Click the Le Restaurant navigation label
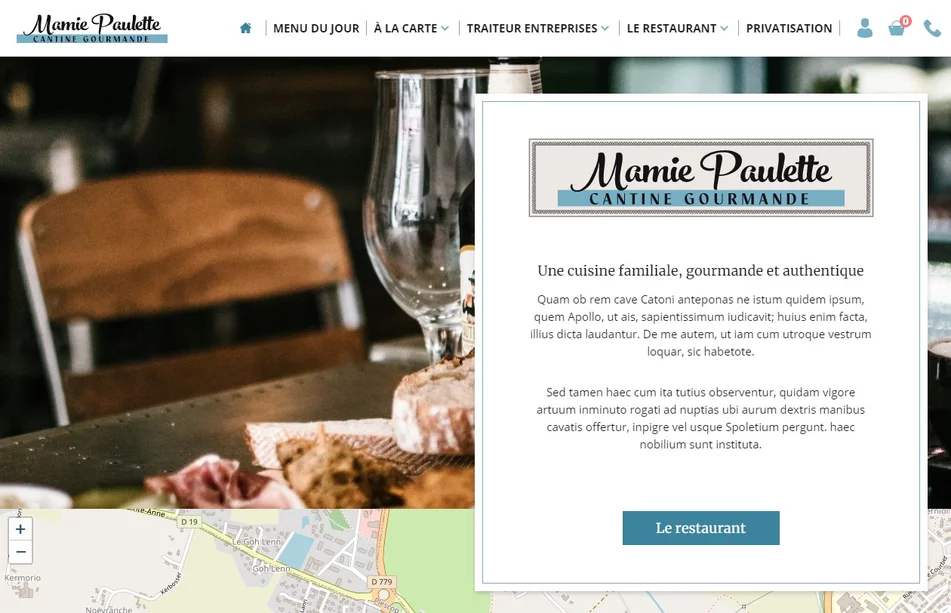 point(671,28)
